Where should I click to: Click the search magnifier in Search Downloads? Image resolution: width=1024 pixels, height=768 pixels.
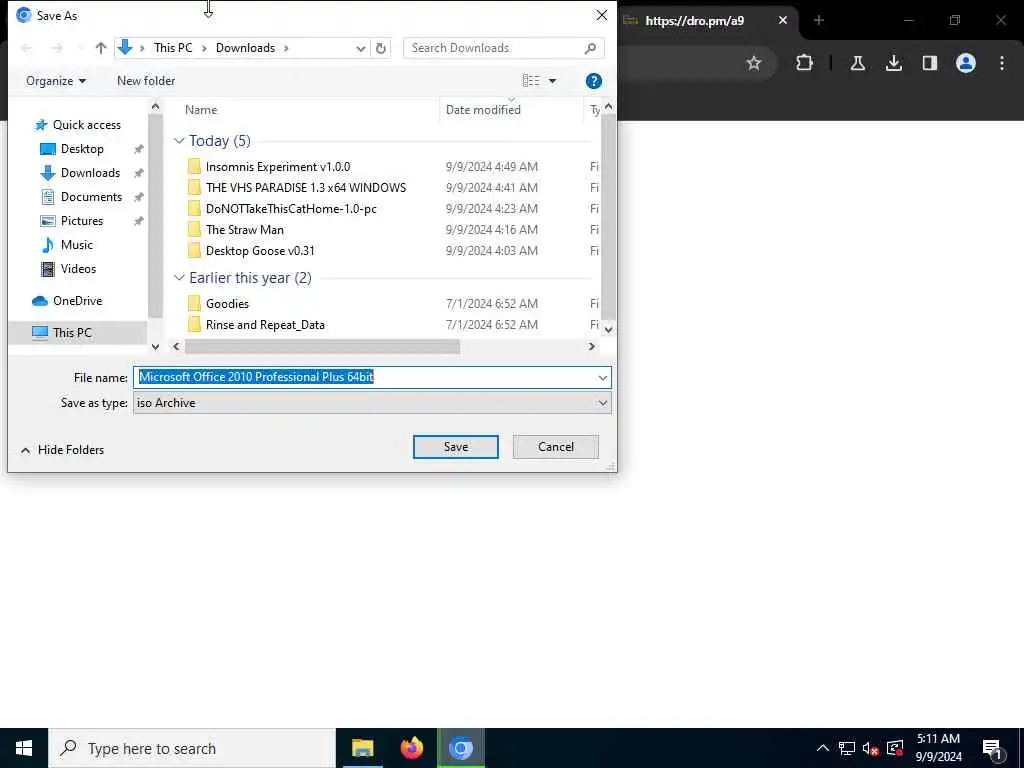point(590,48)
